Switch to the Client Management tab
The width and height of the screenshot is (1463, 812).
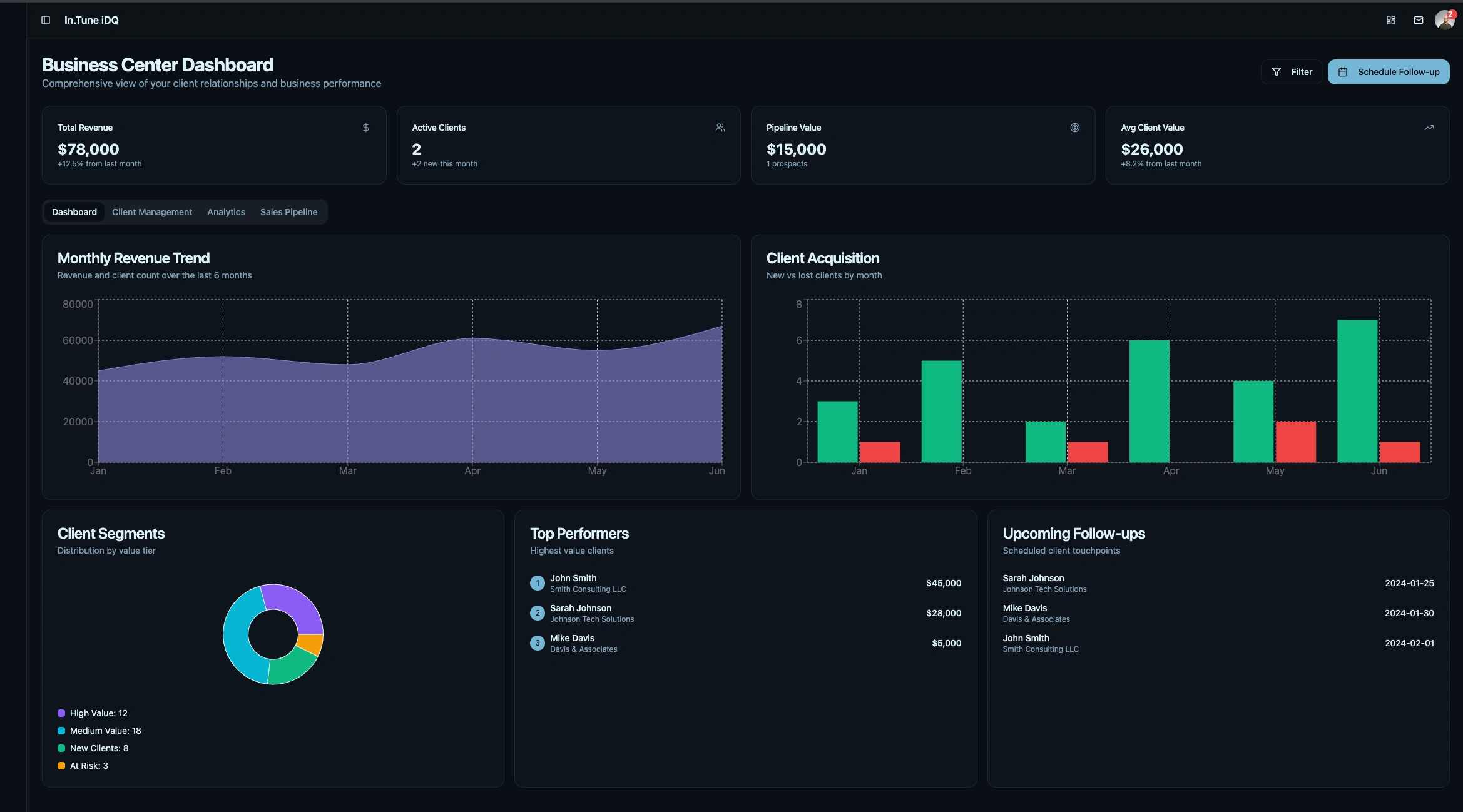(x=152, y=212)
